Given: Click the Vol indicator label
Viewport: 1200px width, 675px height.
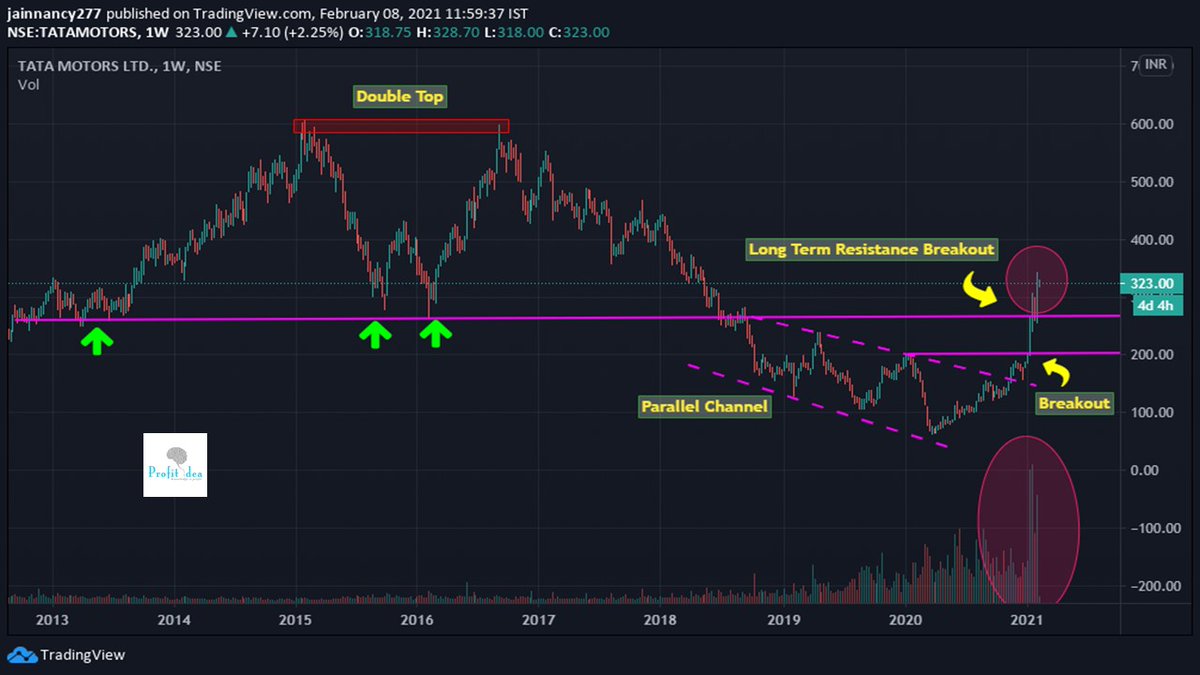Looking at the screenshot, I should click(x=28, y=86).
